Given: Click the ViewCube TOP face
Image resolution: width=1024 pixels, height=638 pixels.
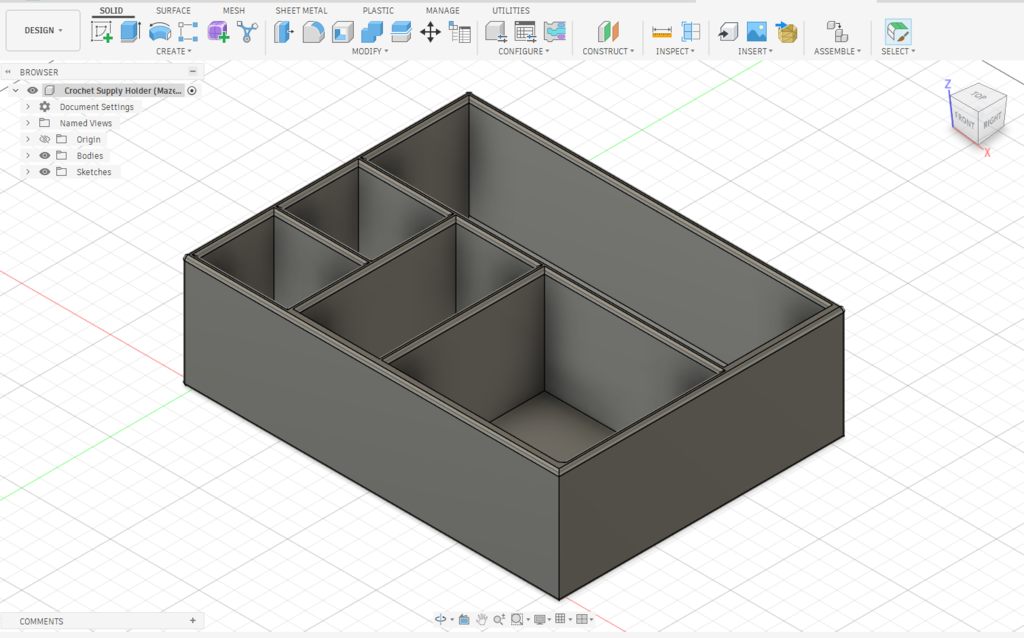Looking at the screenshot, I should (978, 96).
